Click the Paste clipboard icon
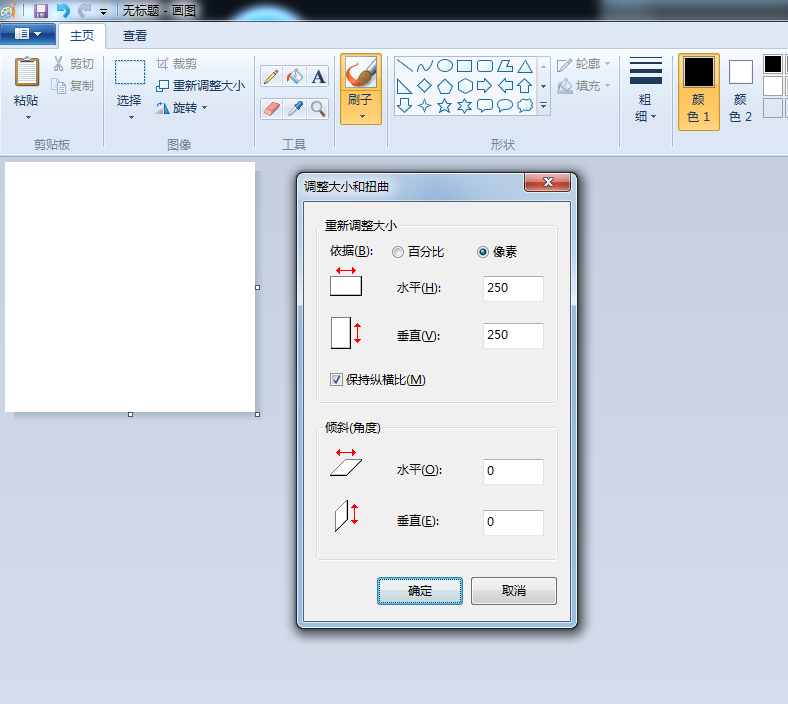Image resolution: width=788 pixels, height=704 pixels. (x=27, y=72)
